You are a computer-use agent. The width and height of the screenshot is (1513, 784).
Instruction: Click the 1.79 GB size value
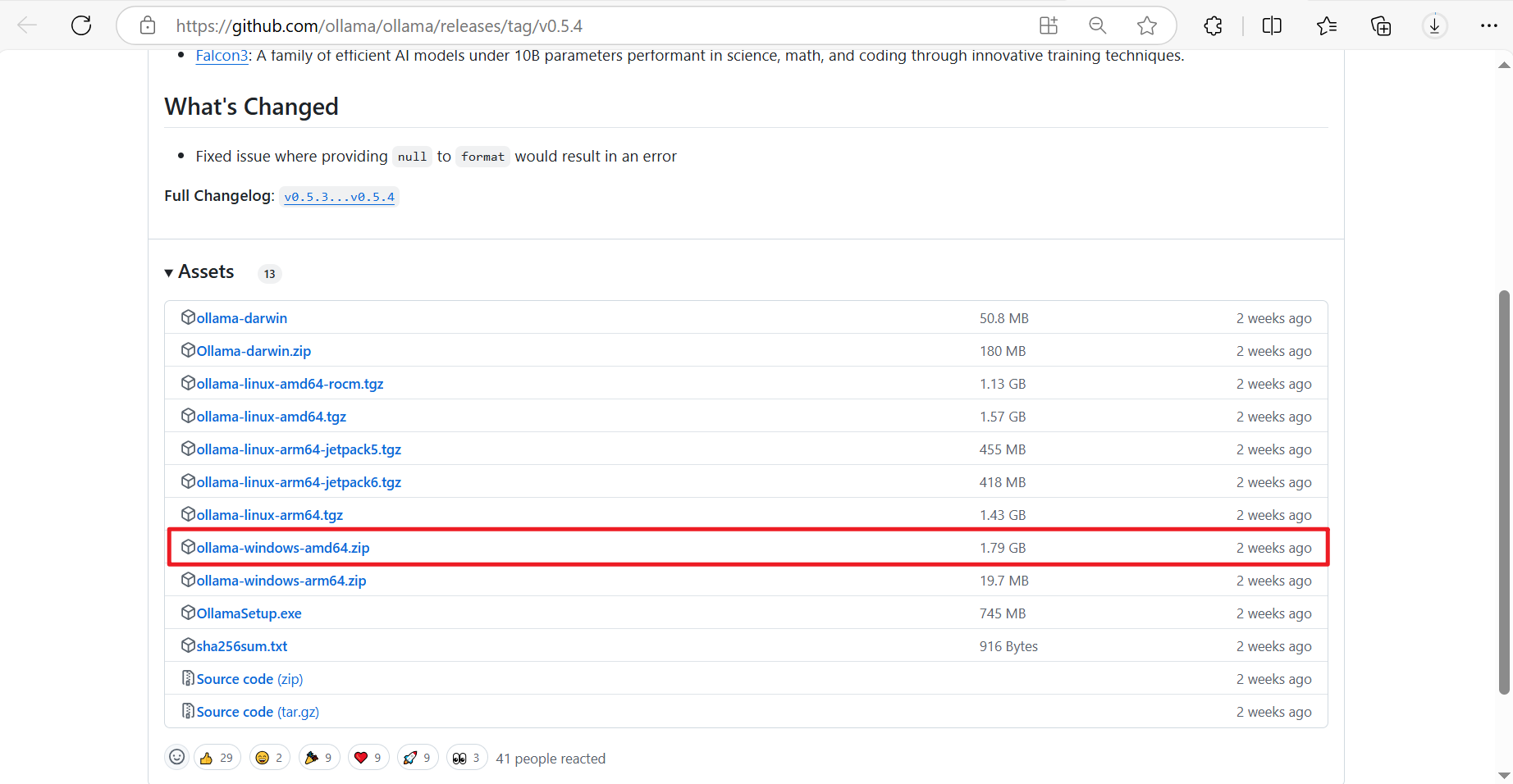pos(1003,548)
